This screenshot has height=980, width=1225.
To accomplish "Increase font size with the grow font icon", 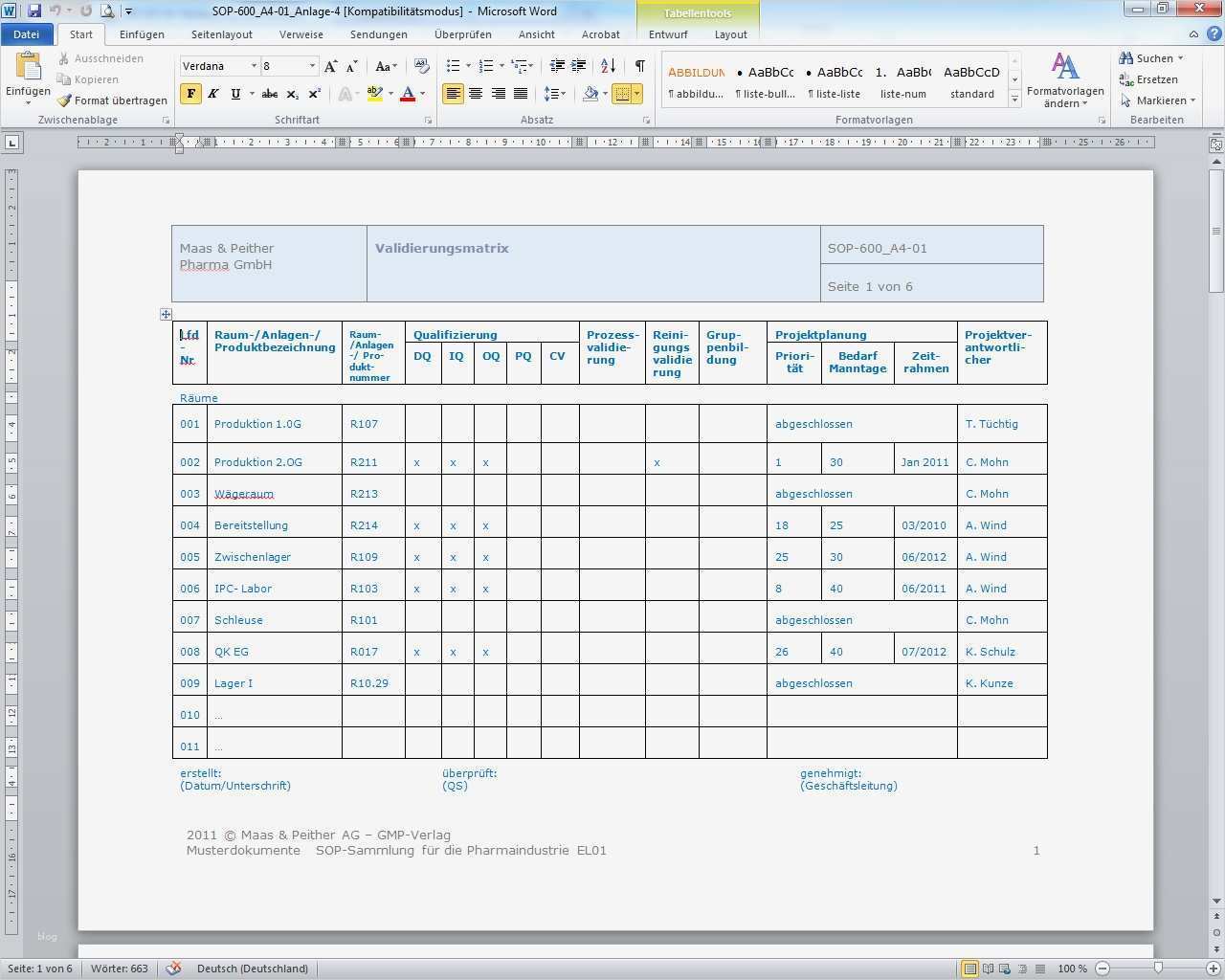I will click(330, 66).
